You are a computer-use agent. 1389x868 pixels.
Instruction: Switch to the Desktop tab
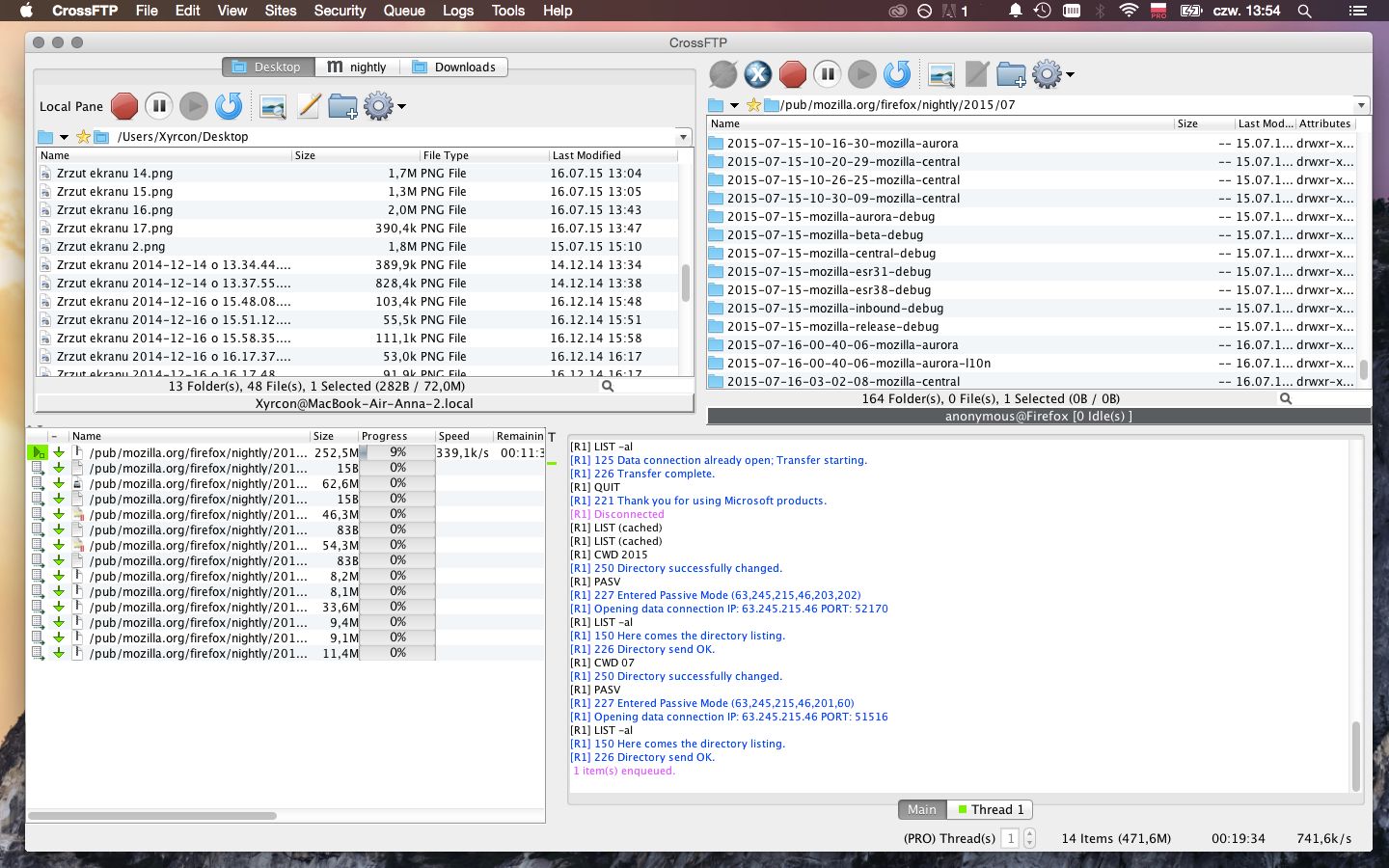[x=268, y=67]
